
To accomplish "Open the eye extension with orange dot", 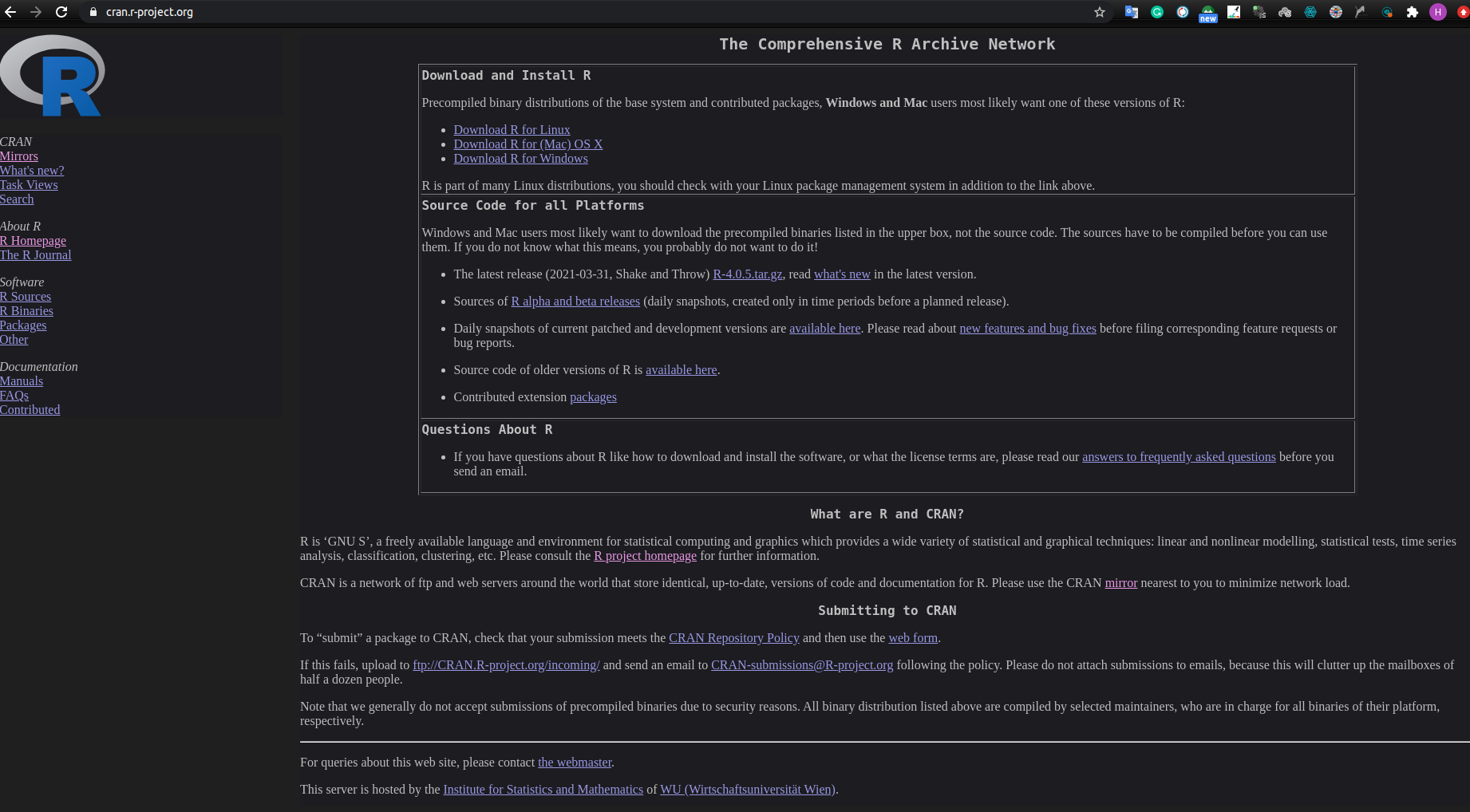I will click(x=1387, y=12).
